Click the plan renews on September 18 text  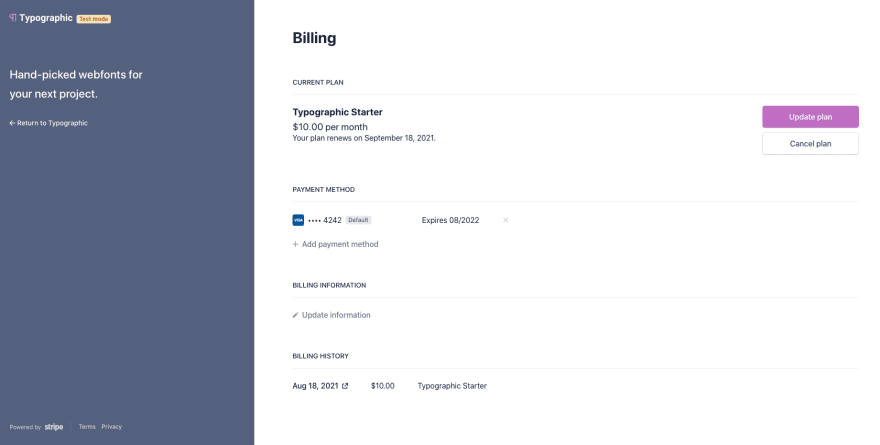364,138
